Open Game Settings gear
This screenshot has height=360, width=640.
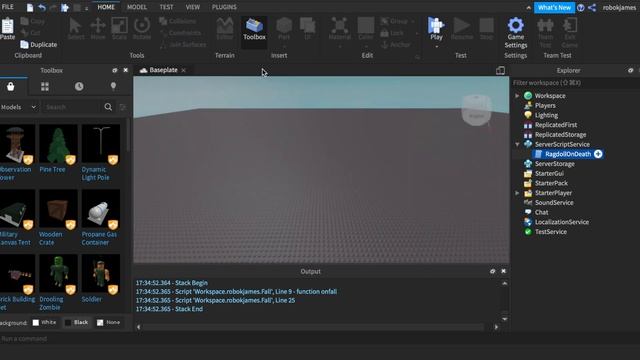(516, 33)
